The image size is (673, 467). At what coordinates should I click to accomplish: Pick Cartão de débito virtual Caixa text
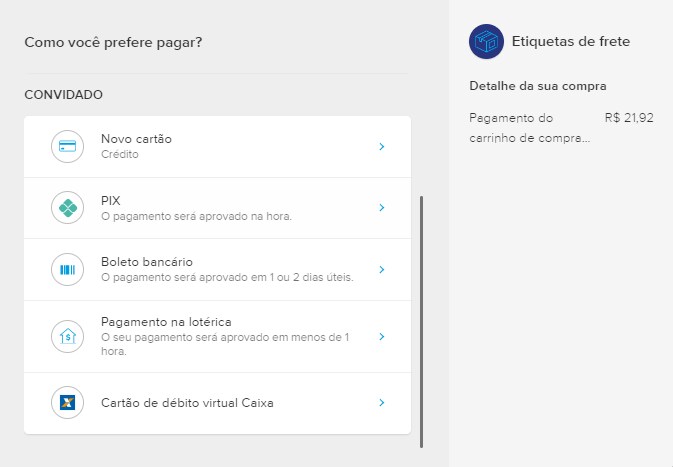click(187, 403)
